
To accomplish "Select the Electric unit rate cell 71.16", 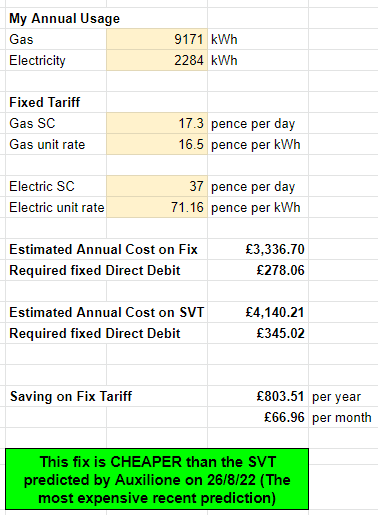I will click(x=157, y=207).
